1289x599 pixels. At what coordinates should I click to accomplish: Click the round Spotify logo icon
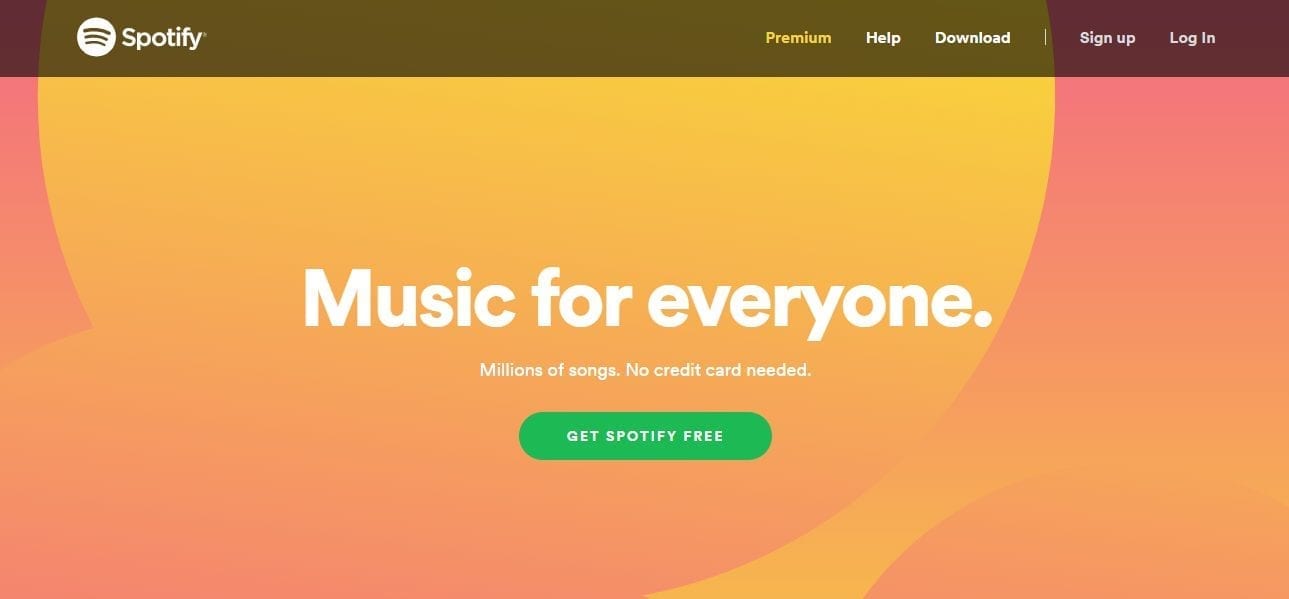pyautogui.click(x=96, y=38)
